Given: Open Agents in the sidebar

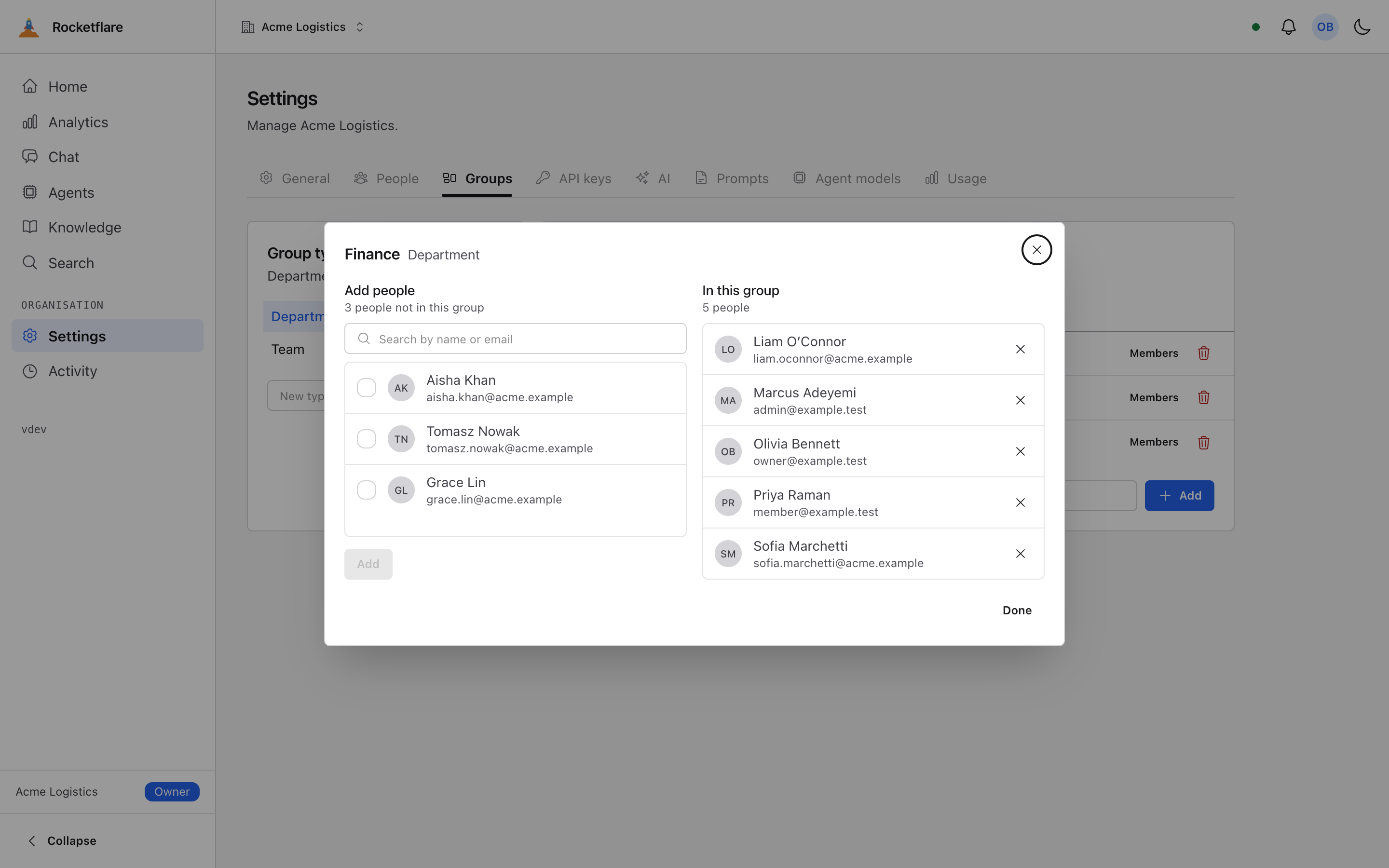Looking at the screenshot, I should pyautogui.click(x=108, y=192).
